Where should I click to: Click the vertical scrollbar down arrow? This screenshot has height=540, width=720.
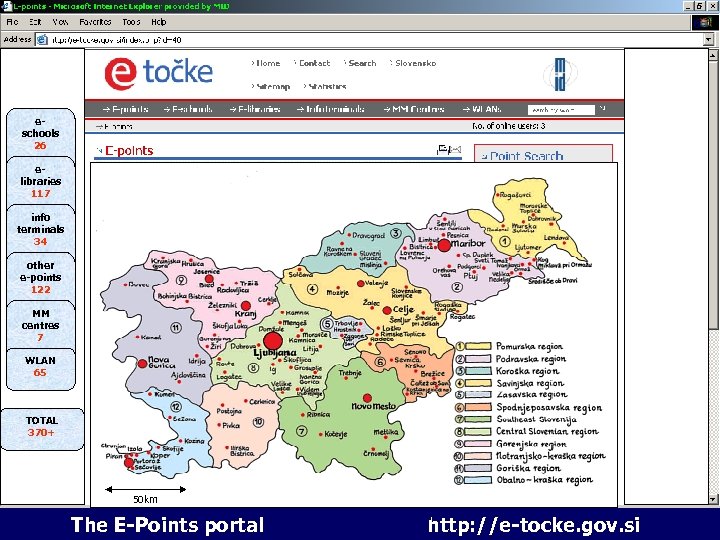coord(713,499)
